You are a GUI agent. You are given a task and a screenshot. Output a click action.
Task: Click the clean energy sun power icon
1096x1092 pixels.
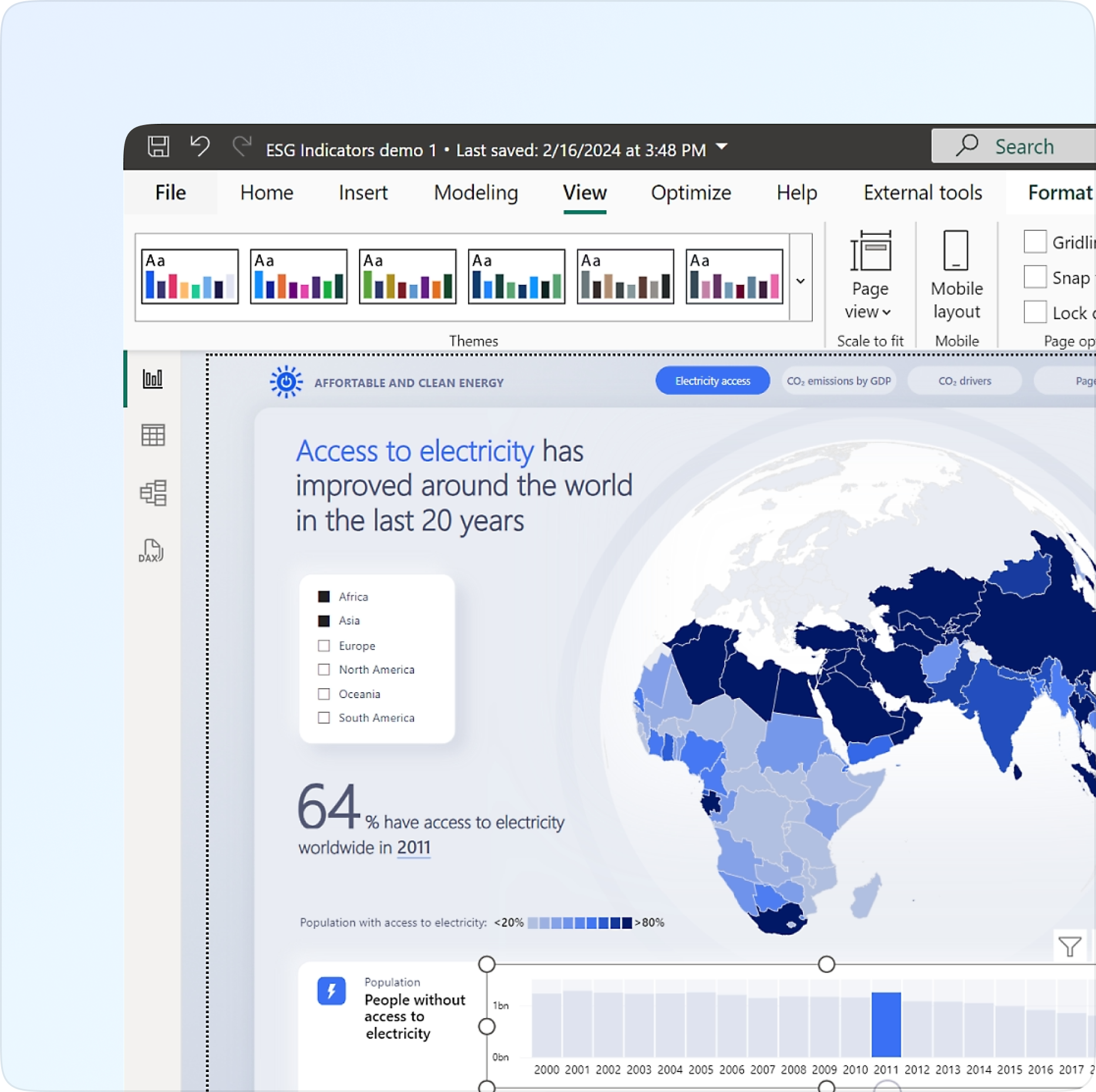(286, 382)
